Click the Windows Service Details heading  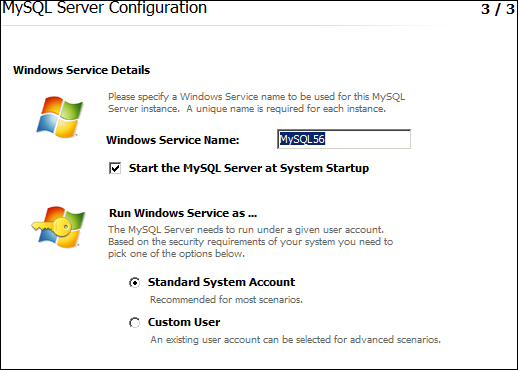tap(82, 70)
